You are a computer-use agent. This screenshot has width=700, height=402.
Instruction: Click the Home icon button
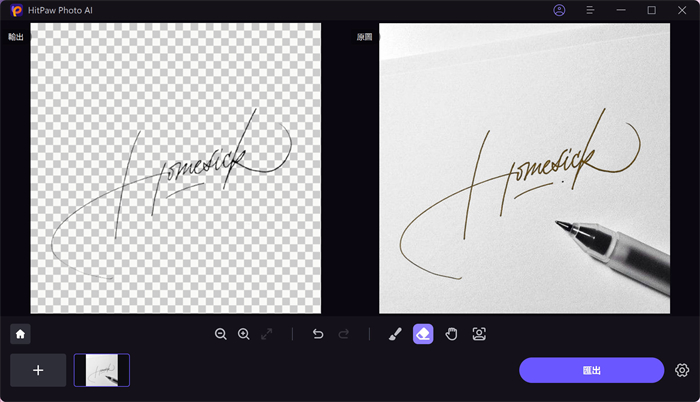coord(20,334)
